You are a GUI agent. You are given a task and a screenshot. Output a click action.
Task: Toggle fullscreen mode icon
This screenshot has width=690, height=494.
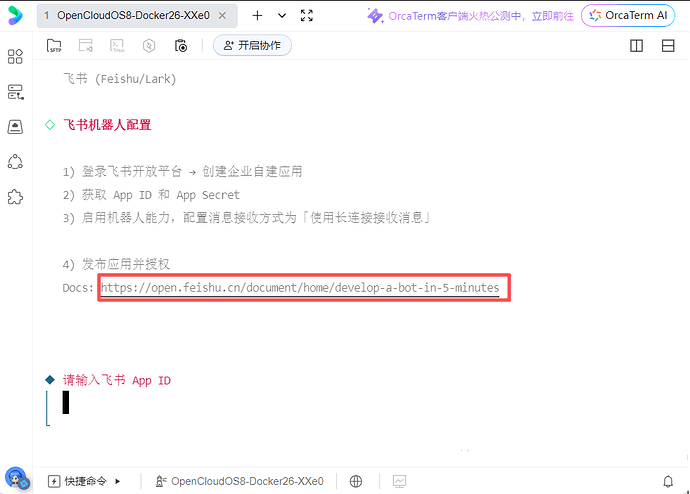[x=307, y=16]
